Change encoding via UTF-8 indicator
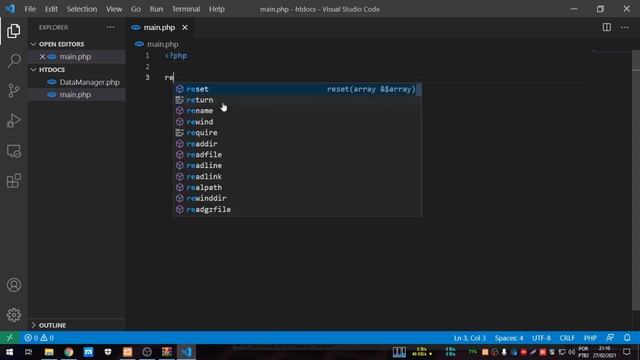 click(x=541, y=338)
